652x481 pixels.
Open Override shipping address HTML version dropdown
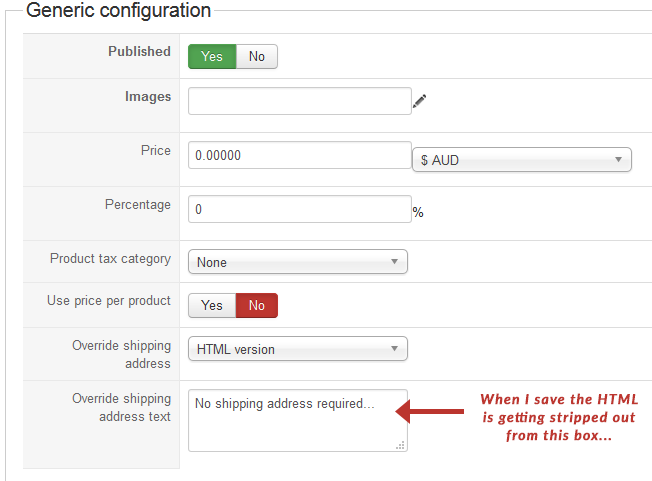pos(298,349)
